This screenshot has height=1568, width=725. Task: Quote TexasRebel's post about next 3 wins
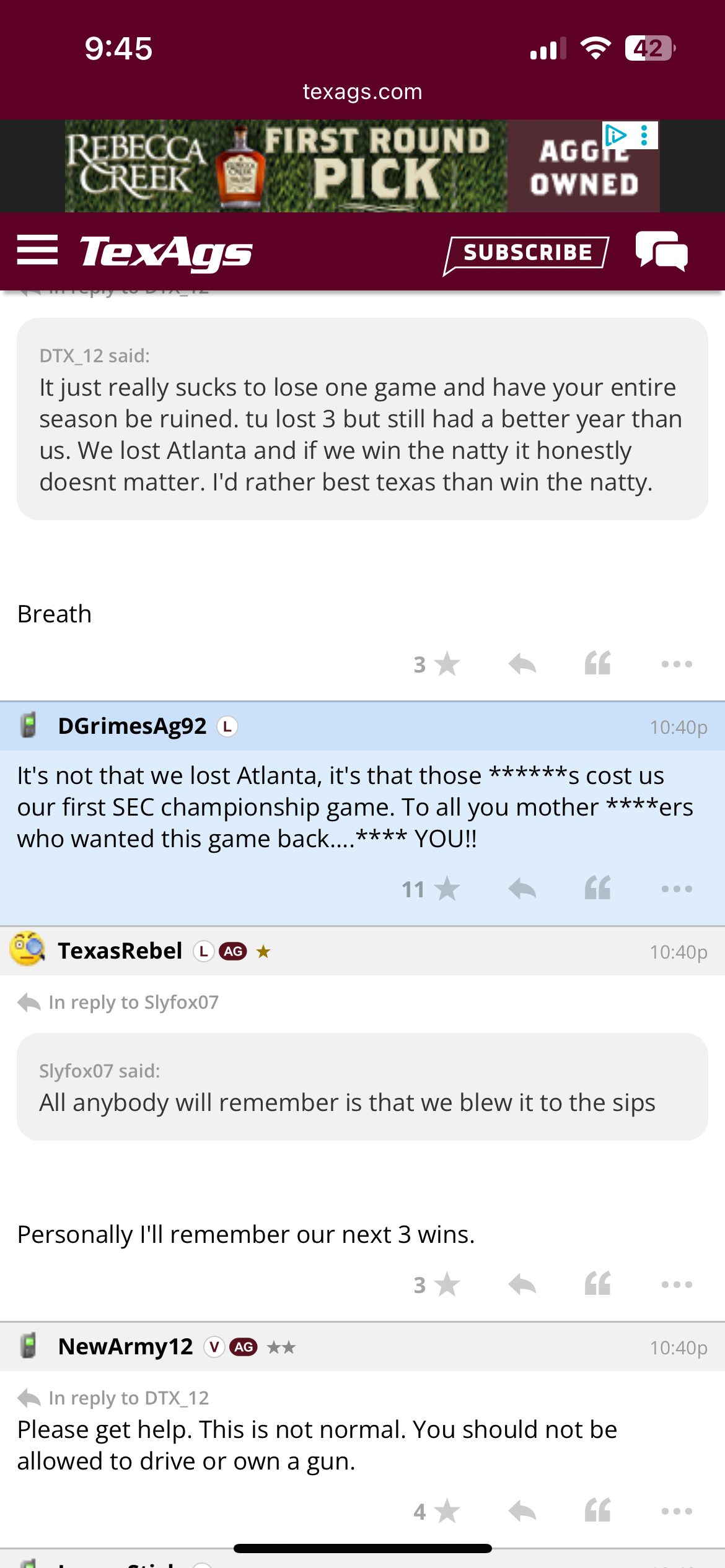tap(597, 1284)
